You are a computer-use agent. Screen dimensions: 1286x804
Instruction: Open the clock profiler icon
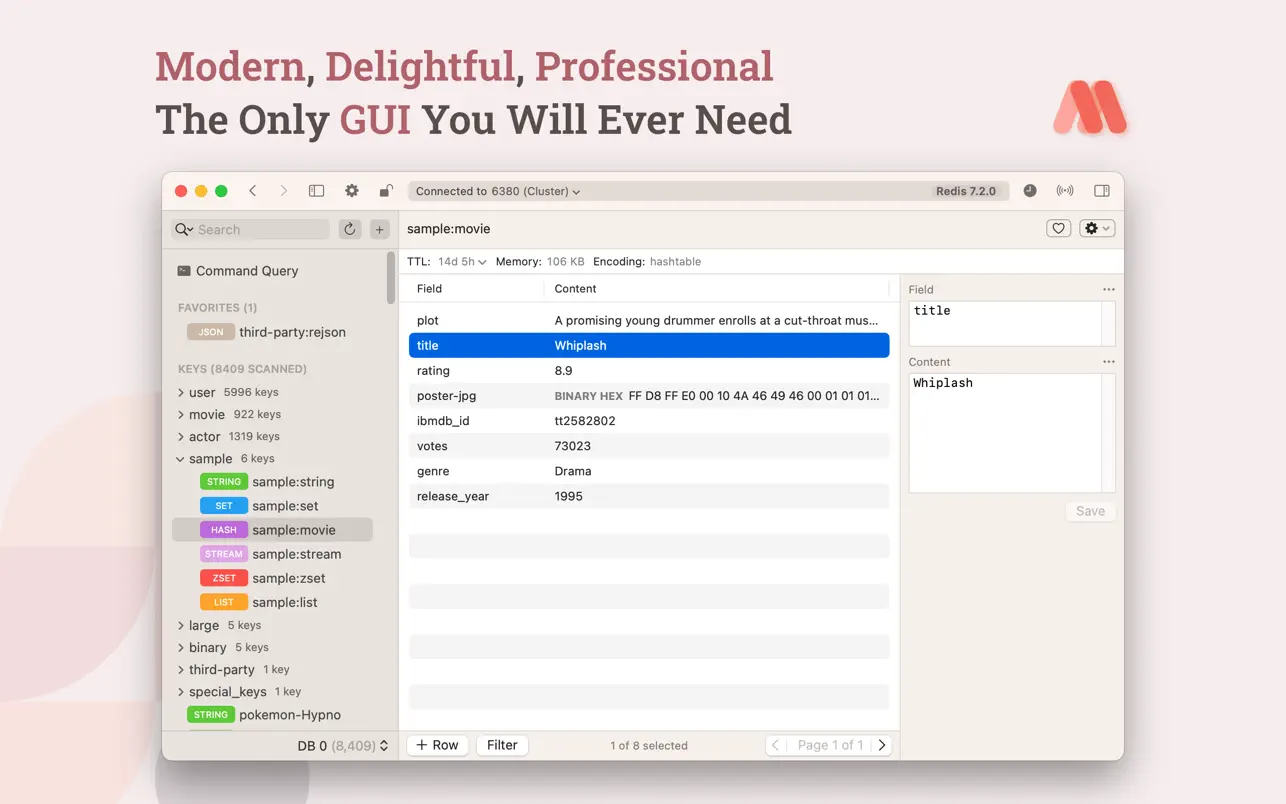1030,191
